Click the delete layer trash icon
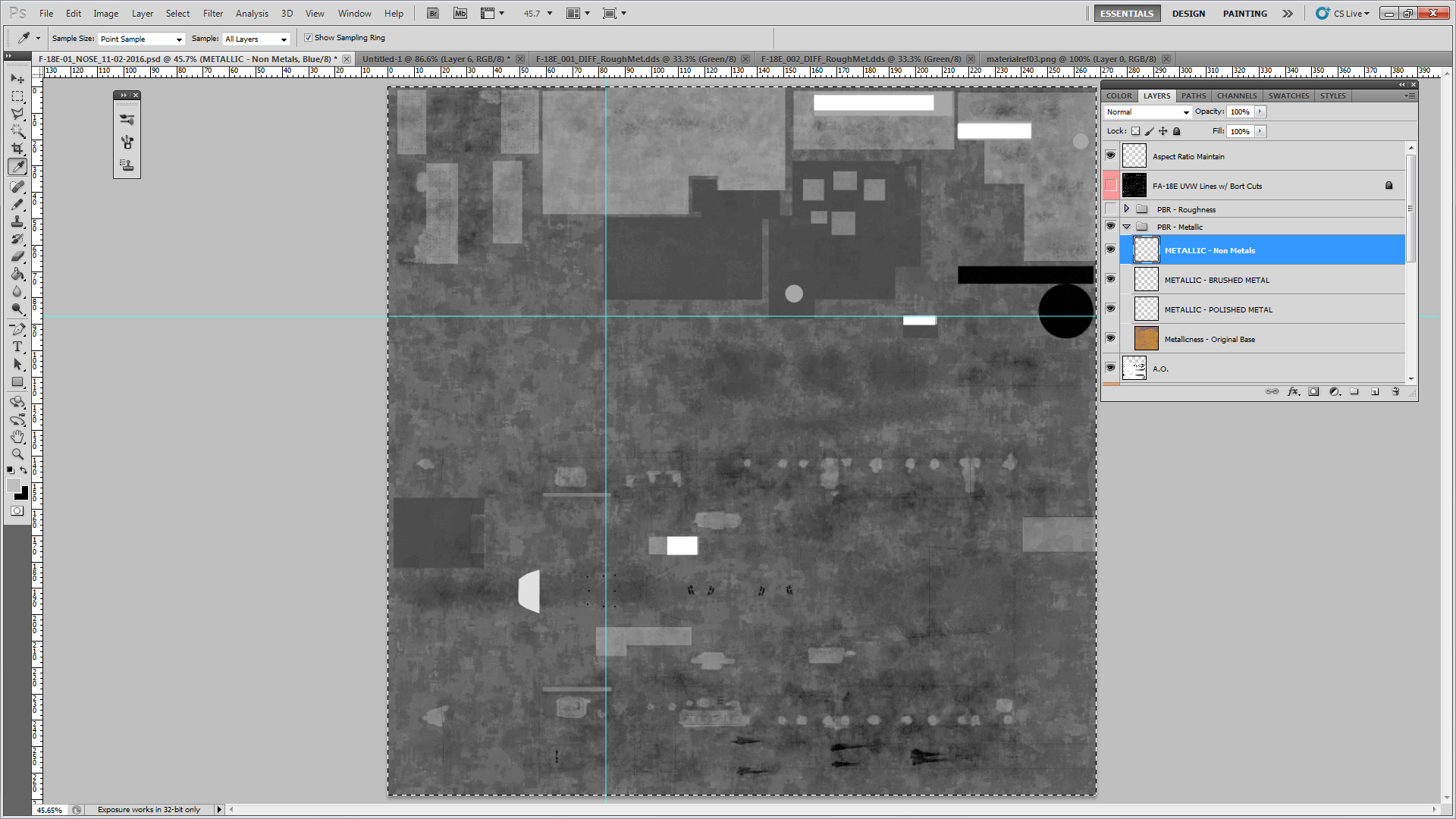 tap(1395, 391)
